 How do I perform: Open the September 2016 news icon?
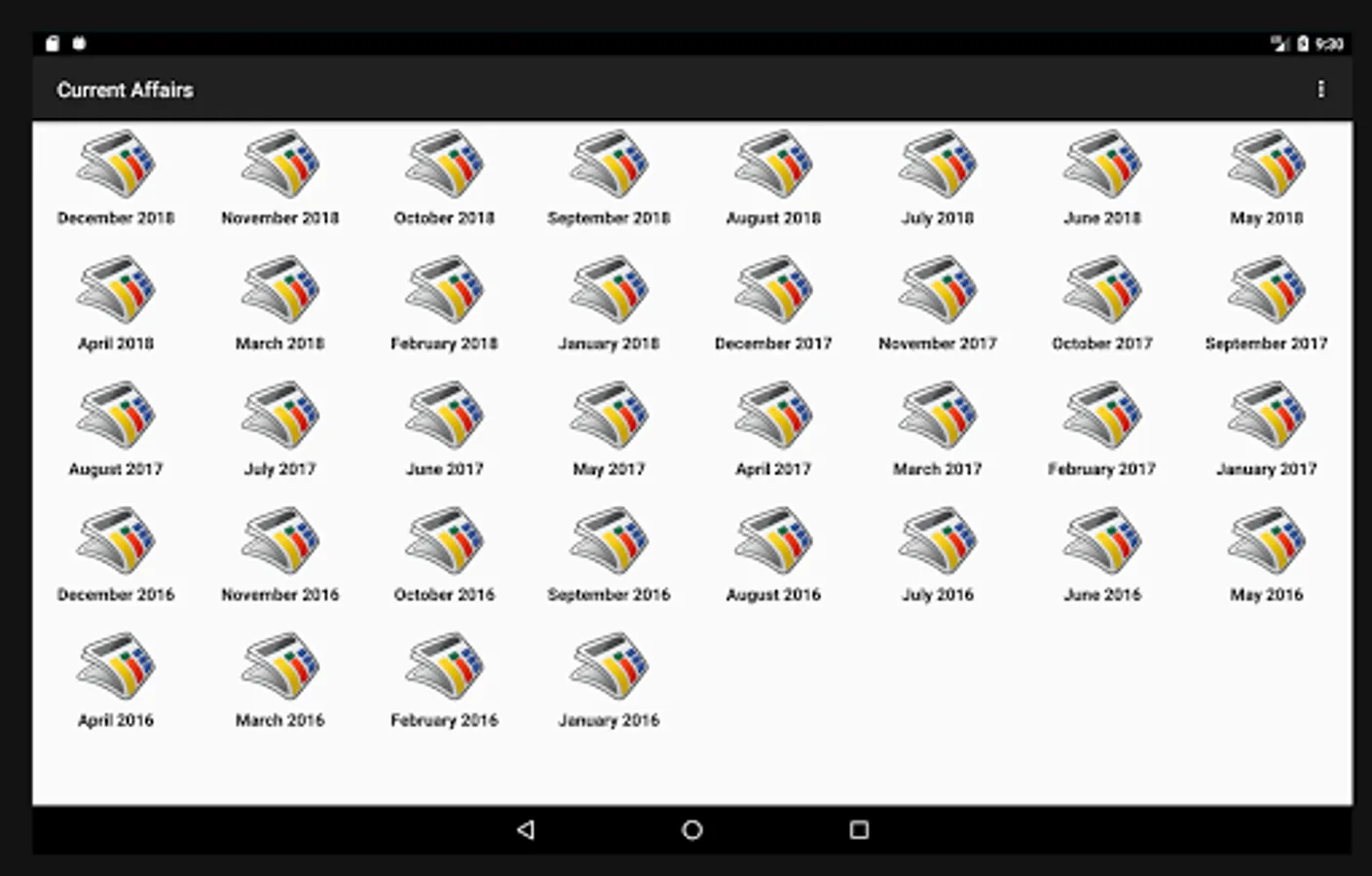click(x=610, y=541)
